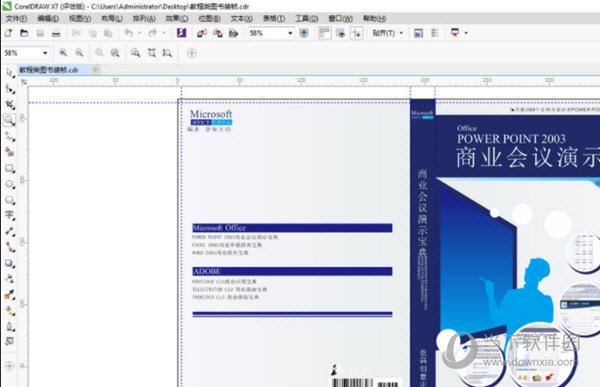Image resolution: width=600 pixels, height=387 pixels.
Task: Open the 视图(V) menu
Action: point(80,18)
